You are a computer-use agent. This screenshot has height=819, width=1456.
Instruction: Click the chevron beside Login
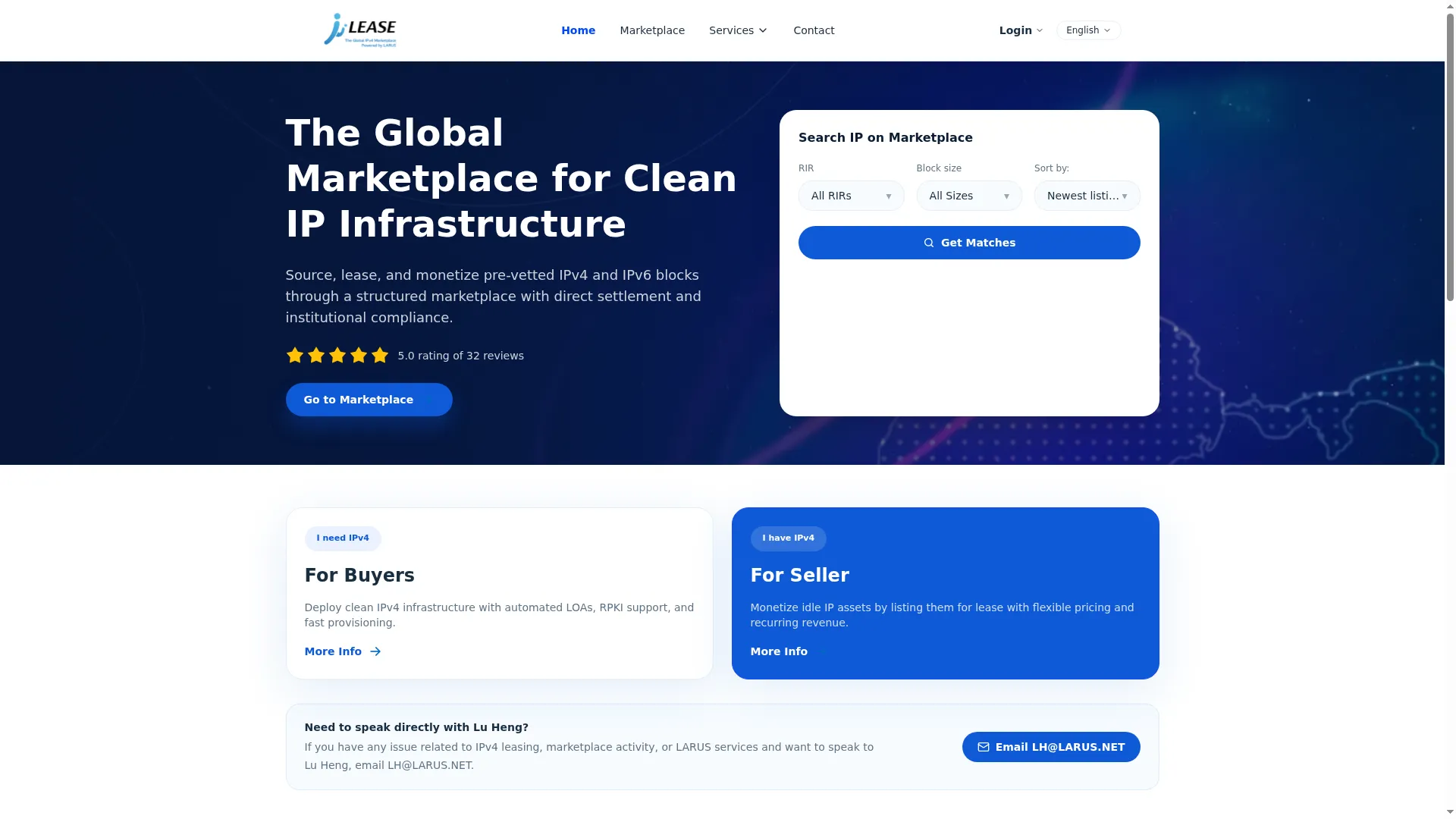pos(1040,30)
